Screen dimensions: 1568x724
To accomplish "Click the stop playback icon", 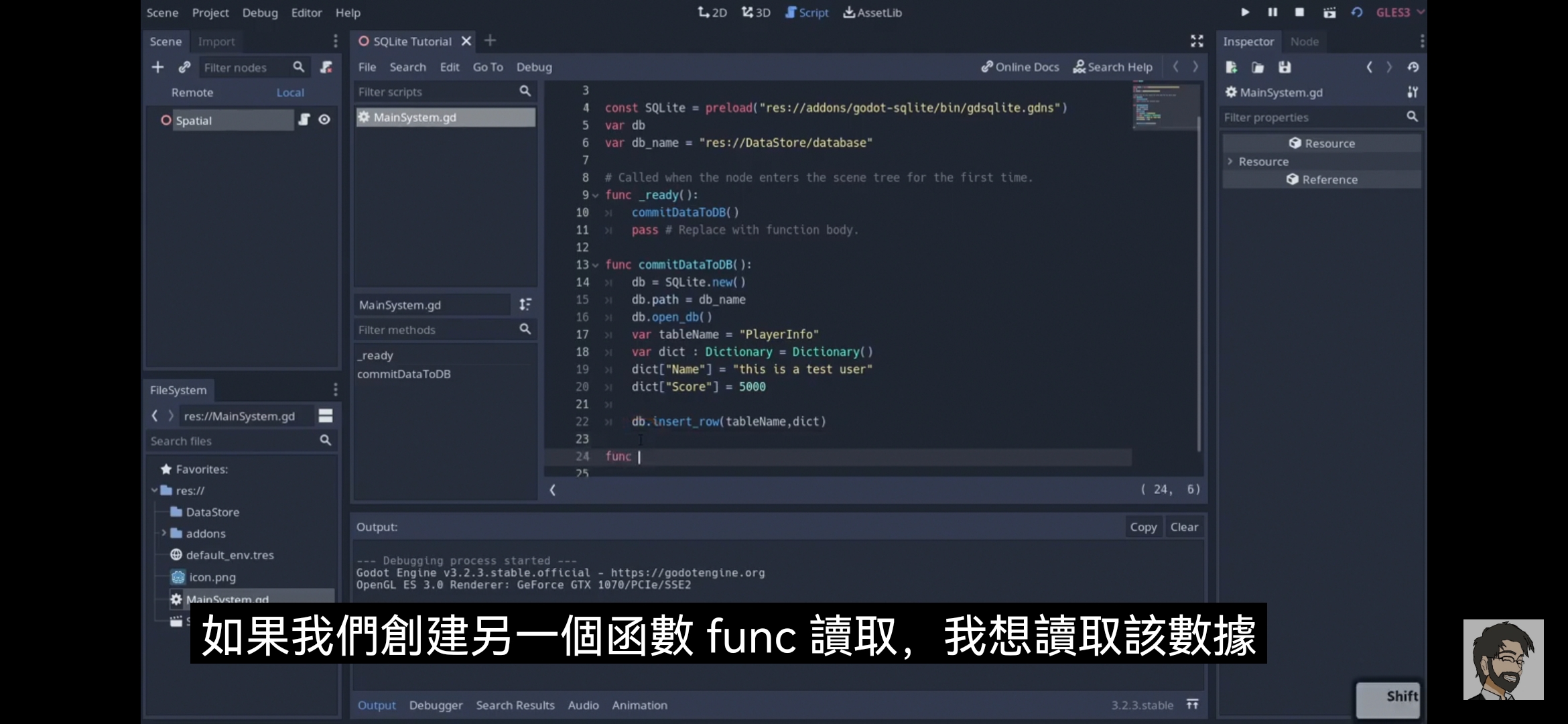I will point(1298,12).
